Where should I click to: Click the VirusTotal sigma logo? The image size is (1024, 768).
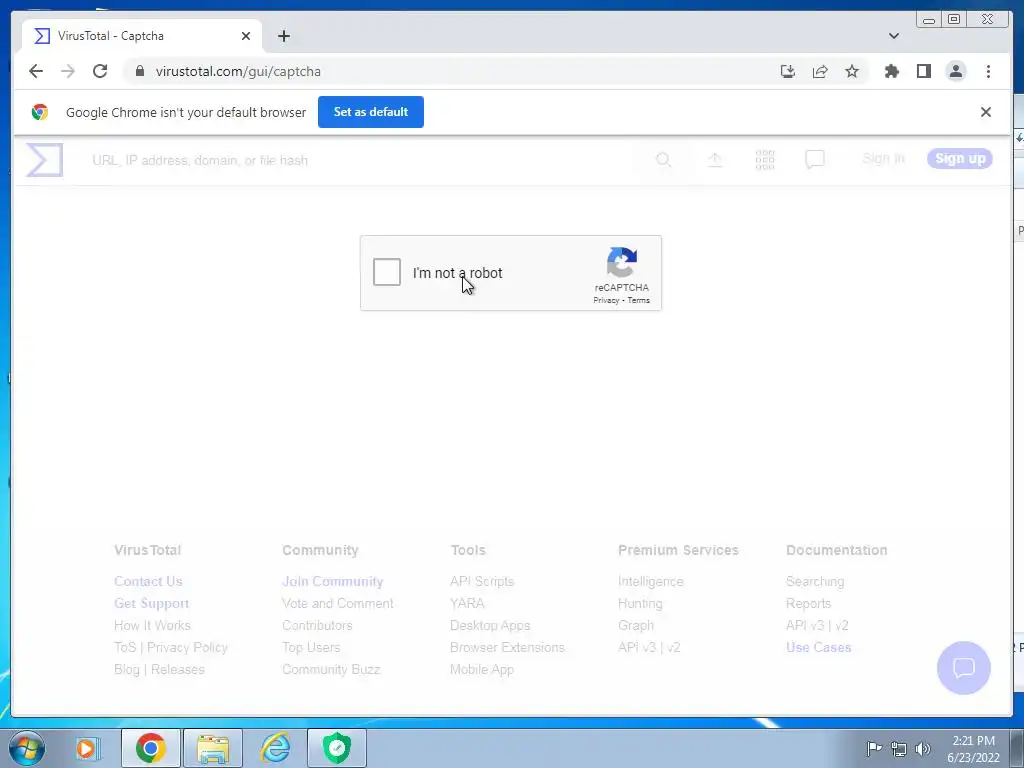click(x=44, y=159)
